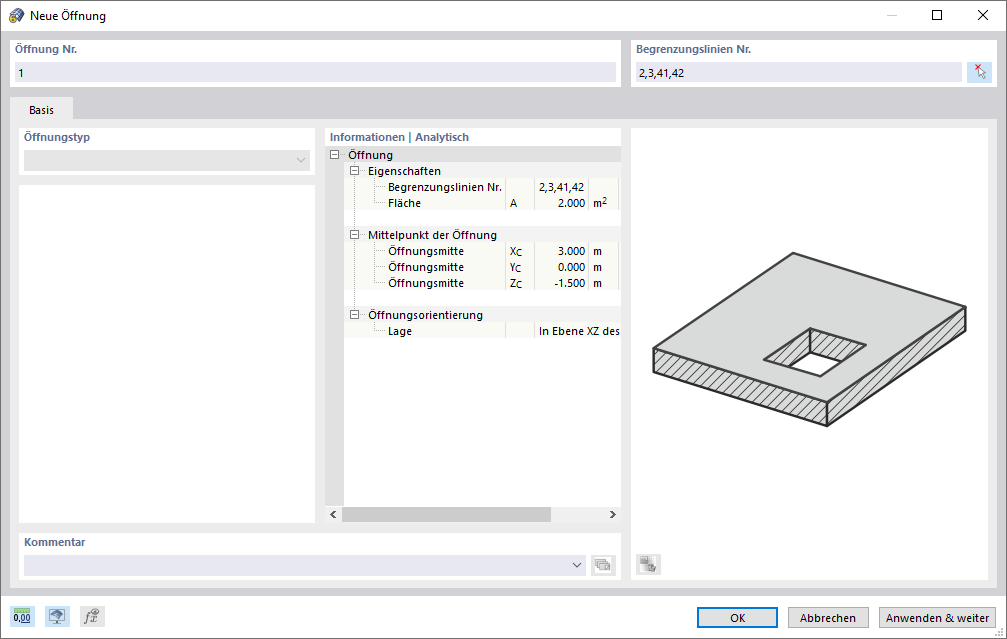
Task: Collapse the Öffnungsorientierung node
Action: click(354, 315)
